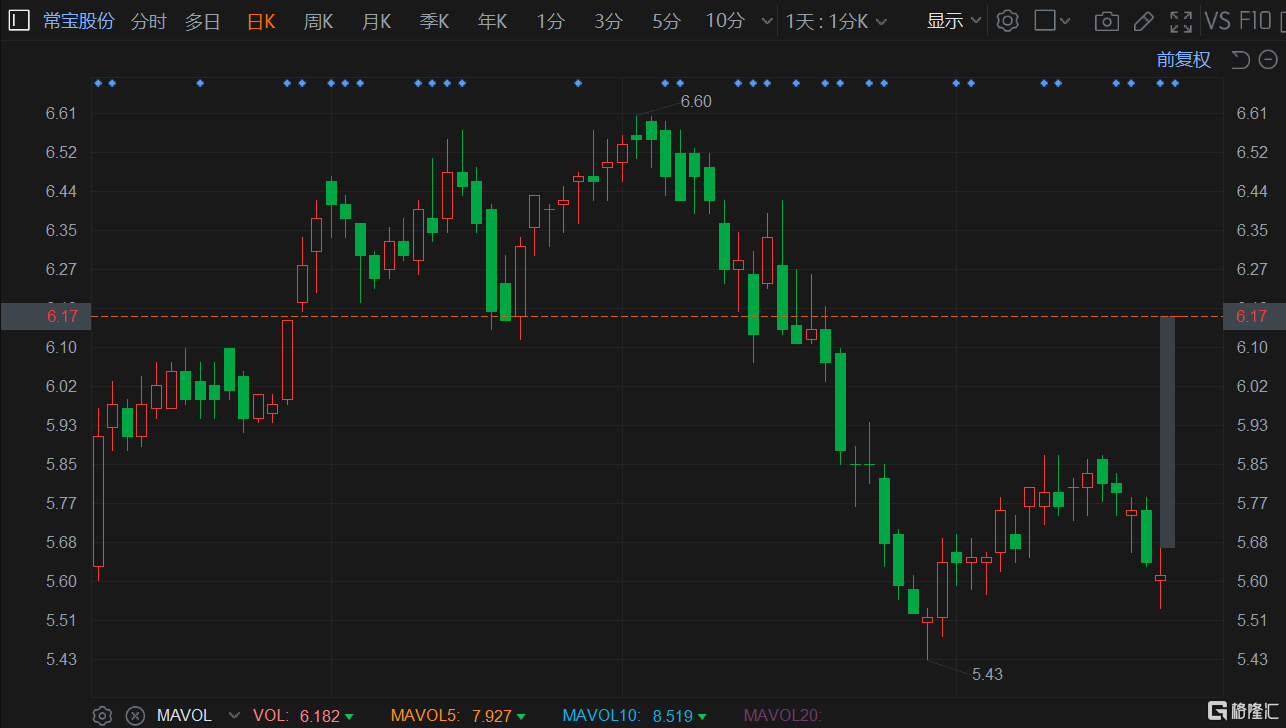Click the MAVOL10: 8.519 readout

click(x=637, y=716)
